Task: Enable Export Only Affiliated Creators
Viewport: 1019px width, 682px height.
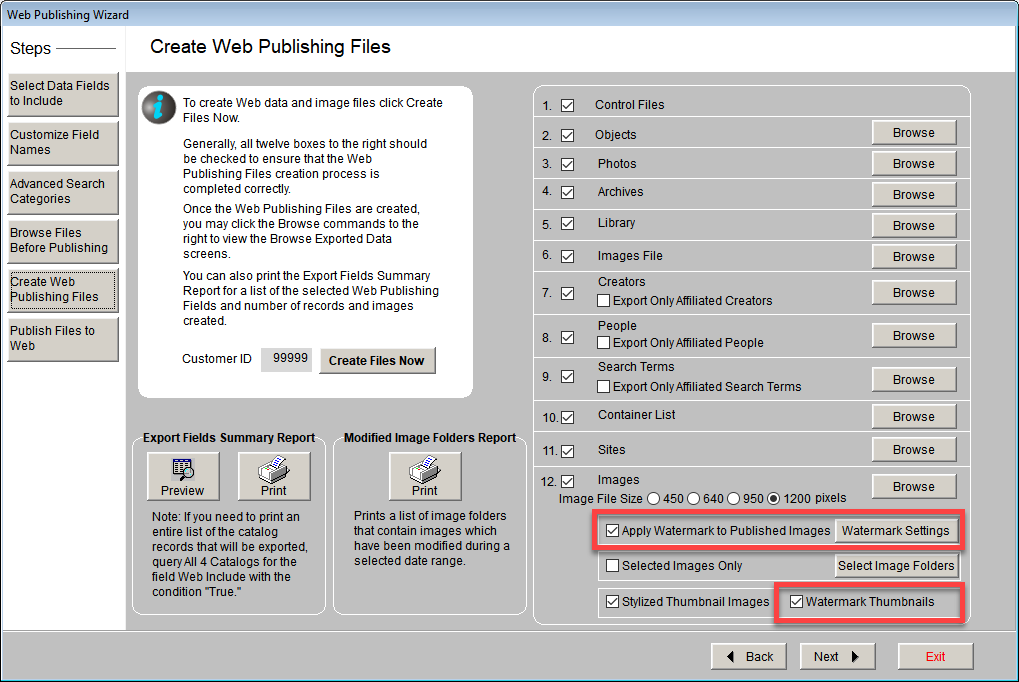Action: point(604,300)
